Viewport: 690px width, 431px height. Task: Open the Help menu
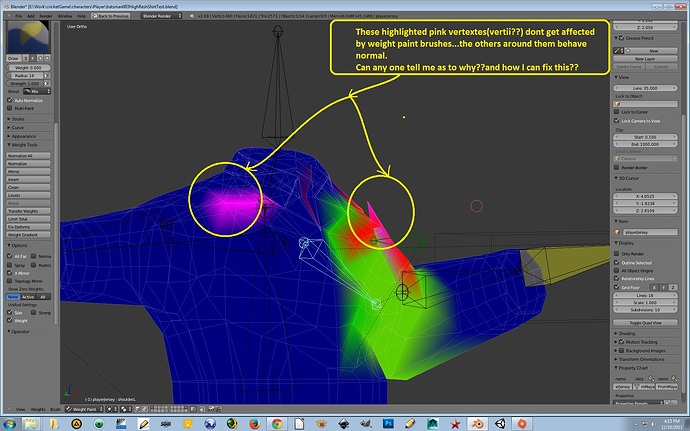(81, 16)
